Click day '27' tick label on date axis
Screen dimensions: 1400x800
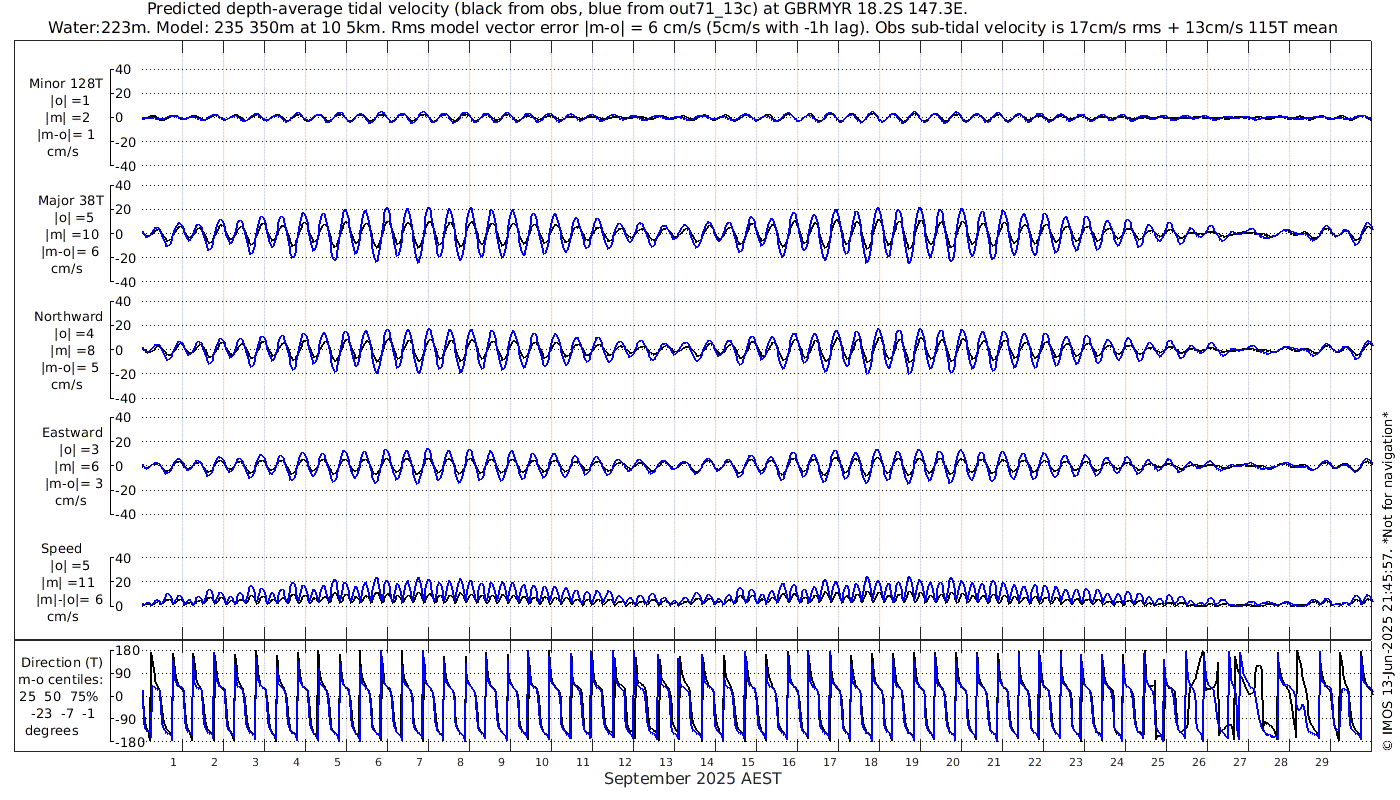1239,762
